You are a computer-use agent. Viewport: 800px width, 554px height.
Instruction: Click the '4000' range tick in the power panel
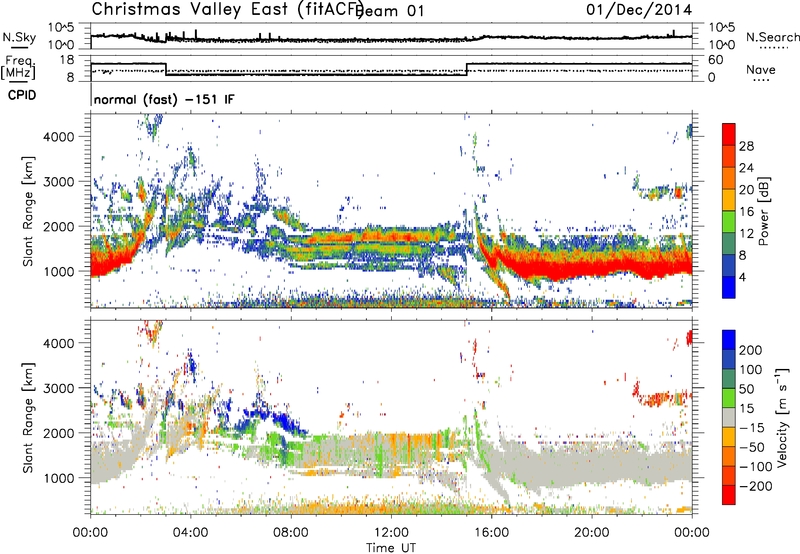pyautogui.click(x=59, y=137)
